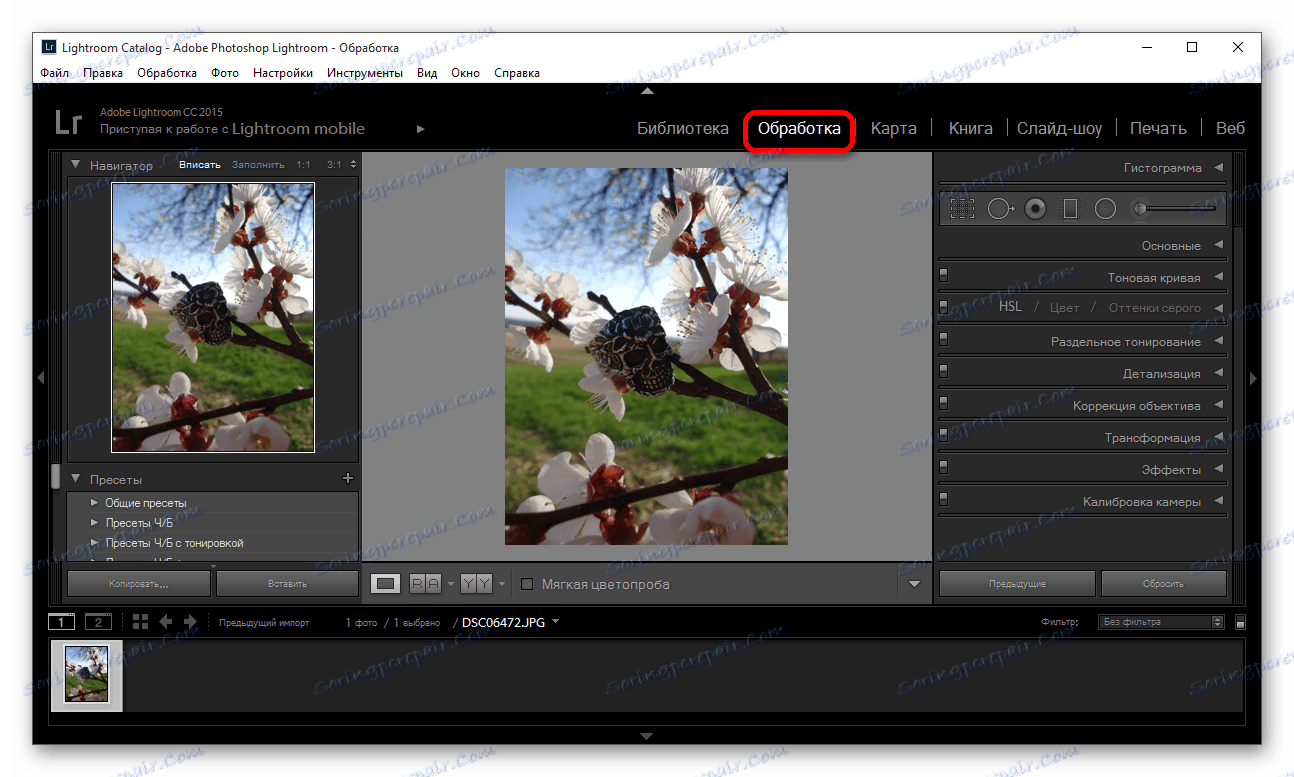This screenshot has height=777, width=1294.
Task: Expand the Tone Curve panel arrow
Action: coord(1219,277)
